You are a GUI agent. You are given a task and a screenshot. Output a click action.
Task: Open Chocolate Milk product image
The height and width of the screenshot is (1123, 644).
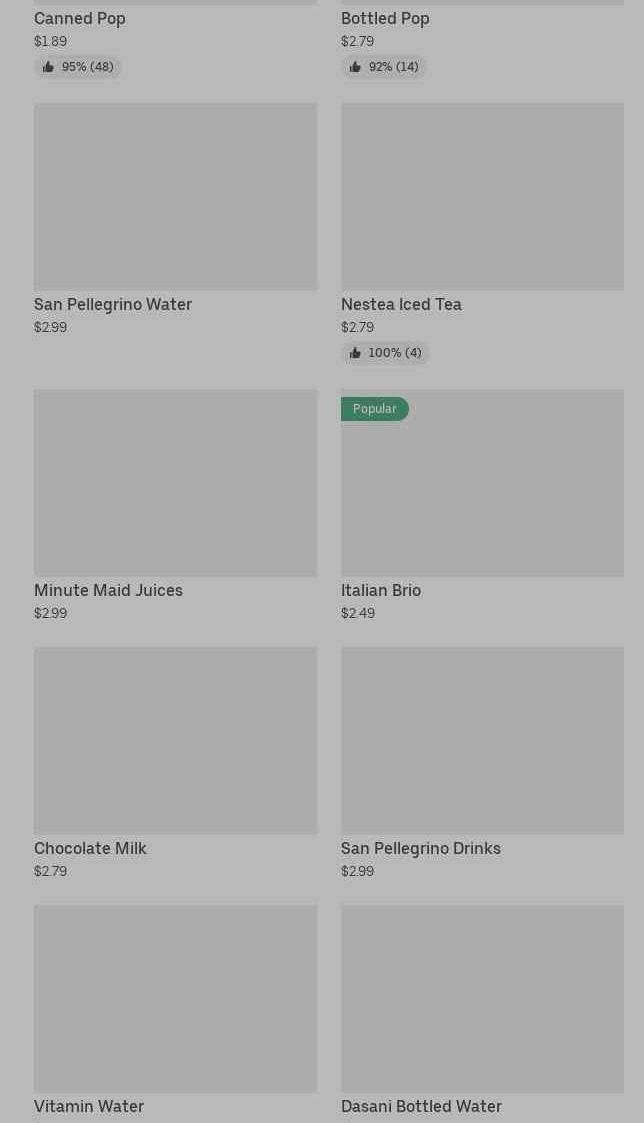point(175,740)
